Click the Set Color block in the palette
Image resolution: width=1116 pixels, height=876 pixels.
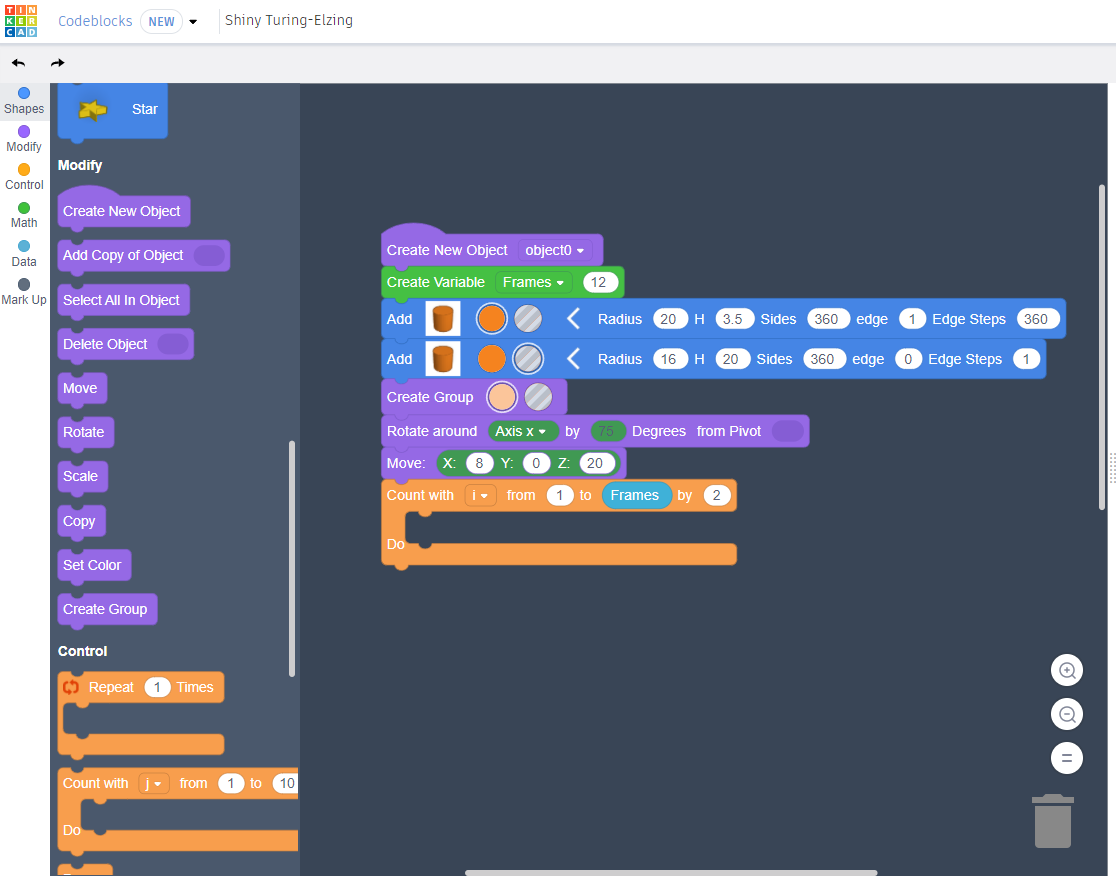pos(93,565)
